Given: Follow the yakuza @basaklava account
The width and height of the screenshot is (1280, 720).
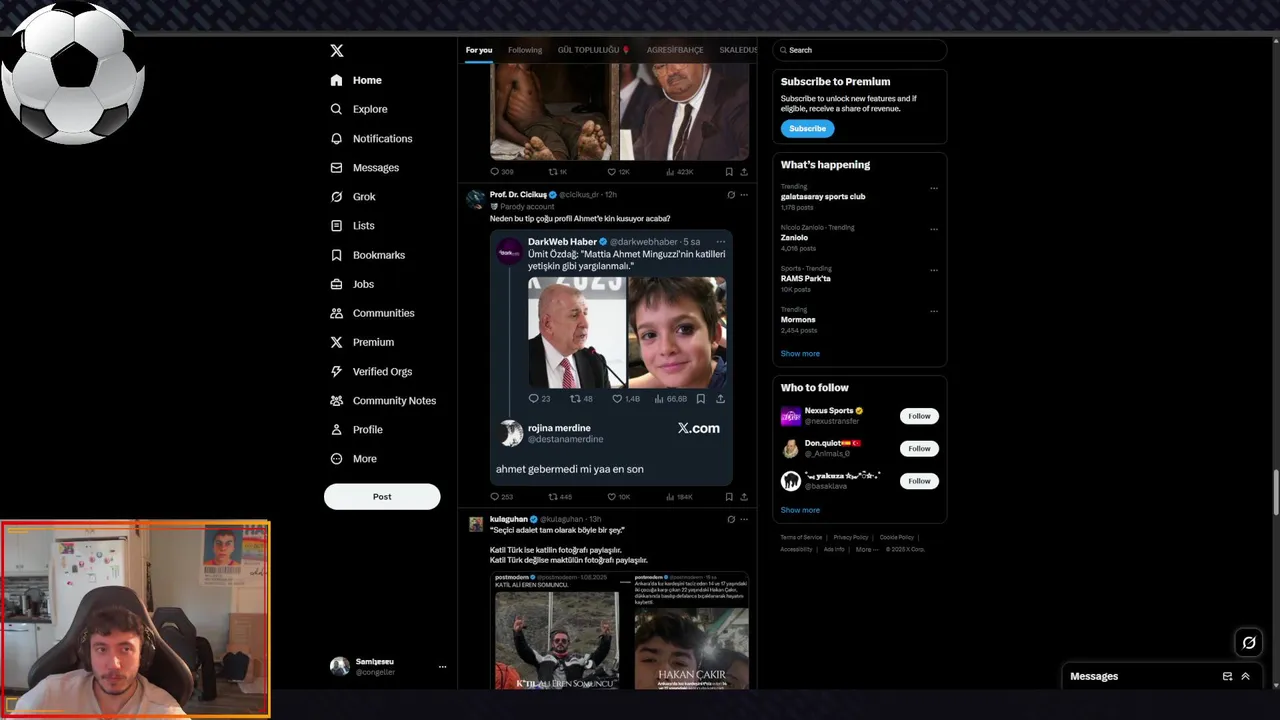Looking at the screenshot, I should pyautogui.click(x=919, y=481).
